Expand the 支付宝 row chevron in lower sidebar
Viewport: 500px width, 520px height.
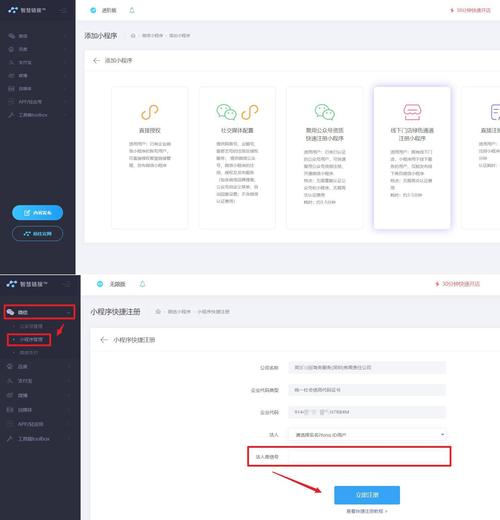pos(69,381)
